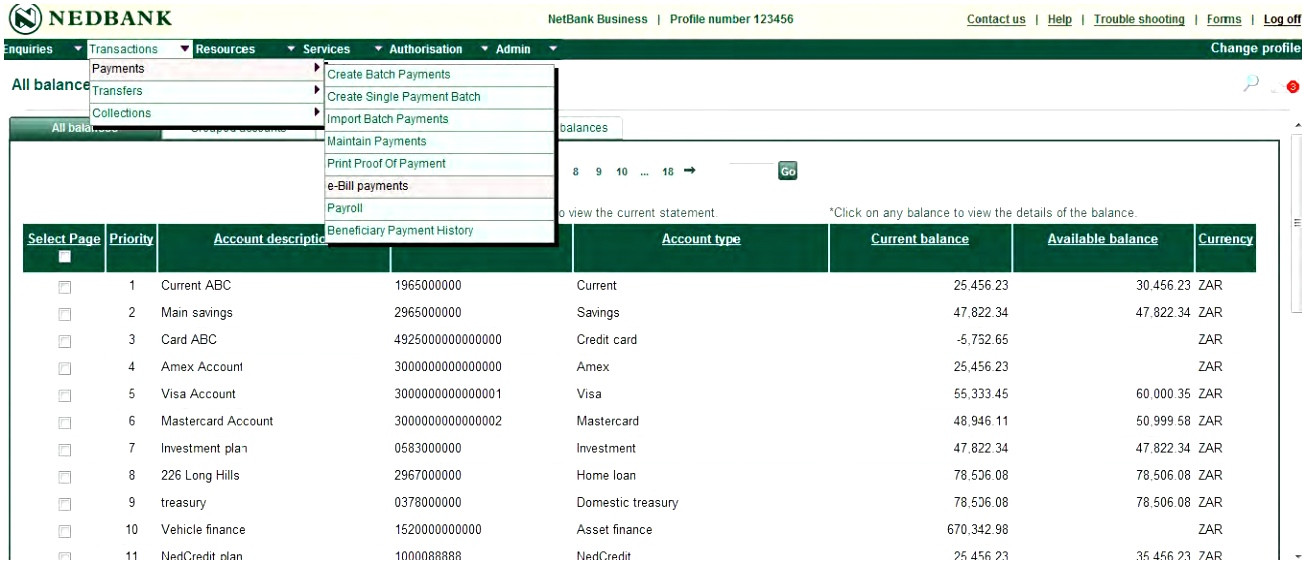Viewport: 1306px width, 564px height.
Task: Sort by Account type column header
Action: pyautogui.click(x=701, y=239)
